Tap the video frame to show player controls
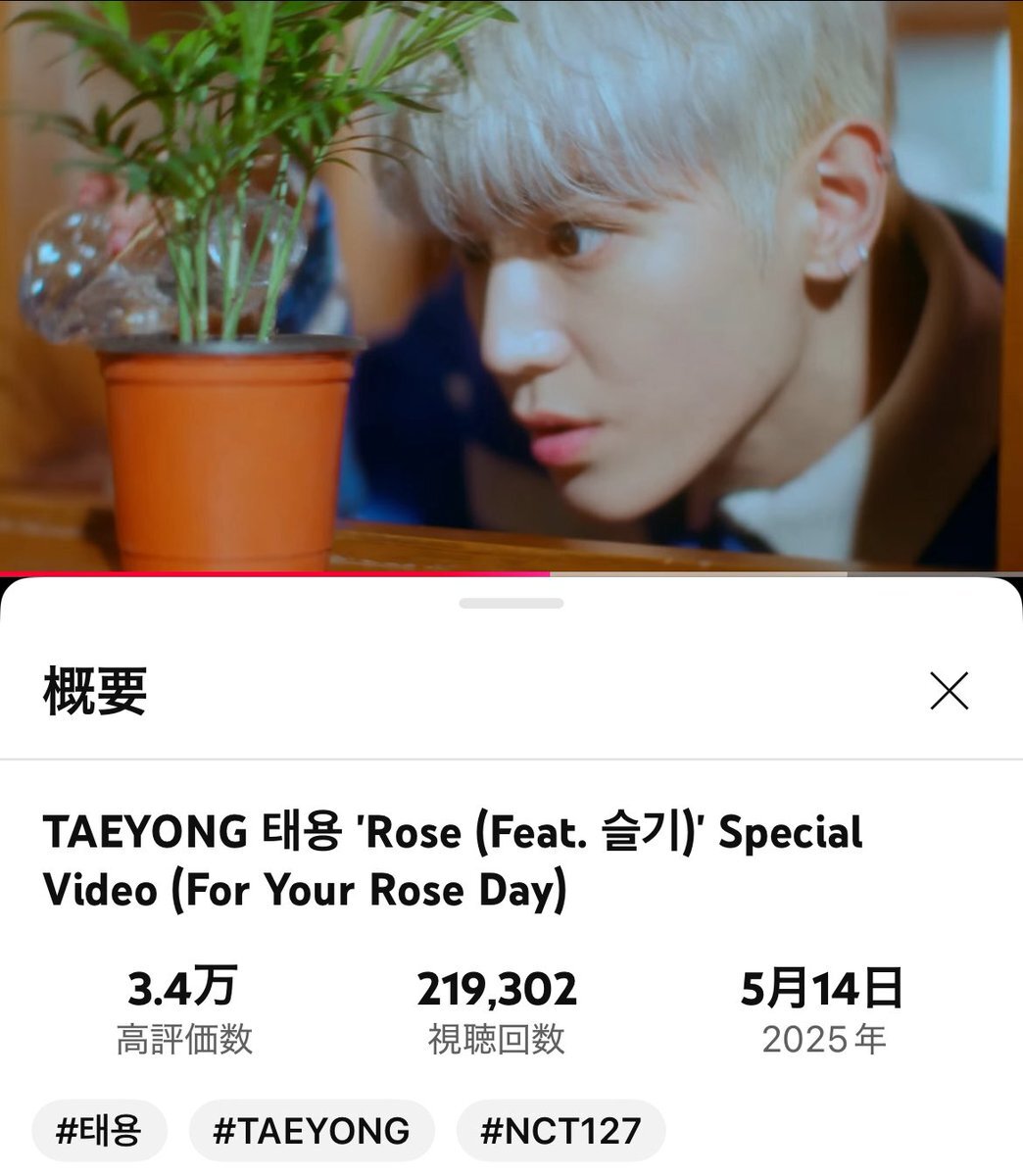The height and width of the screenshot is (1176, 1023). 511,284
